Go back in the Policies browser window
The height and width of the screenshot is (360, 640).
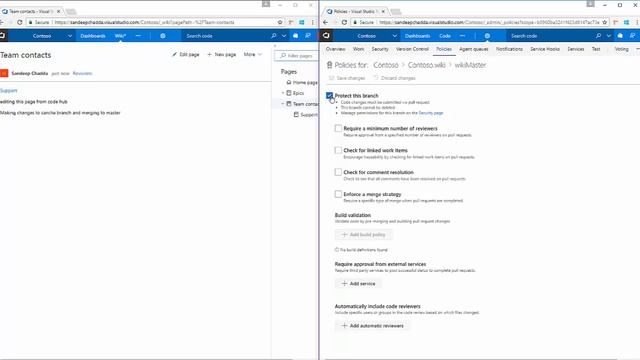(326, 22)
